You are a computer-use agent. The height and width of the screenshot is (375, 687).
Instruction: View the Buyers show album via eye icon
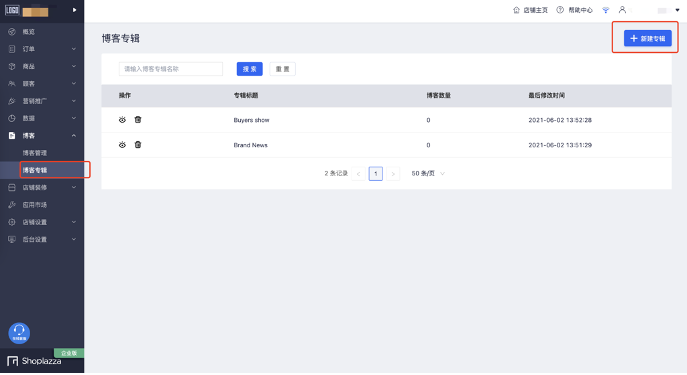coord(122,120)
